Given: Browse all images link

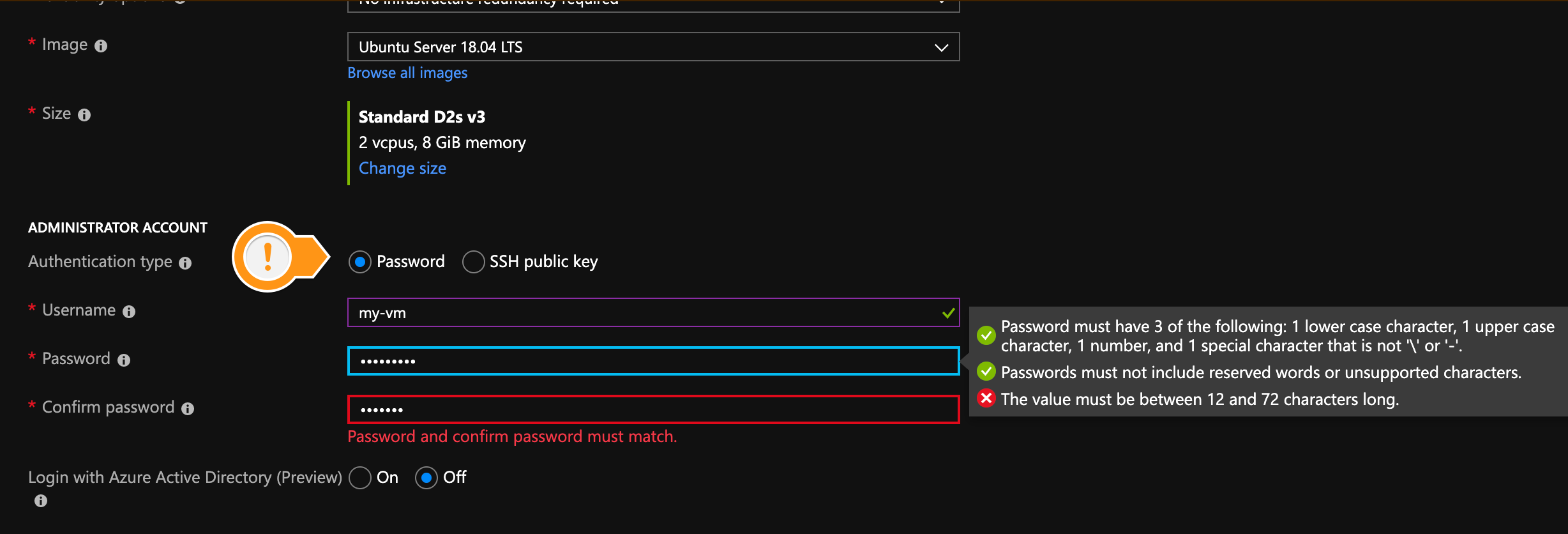Looking at the screenshot, I should [407, 73].
